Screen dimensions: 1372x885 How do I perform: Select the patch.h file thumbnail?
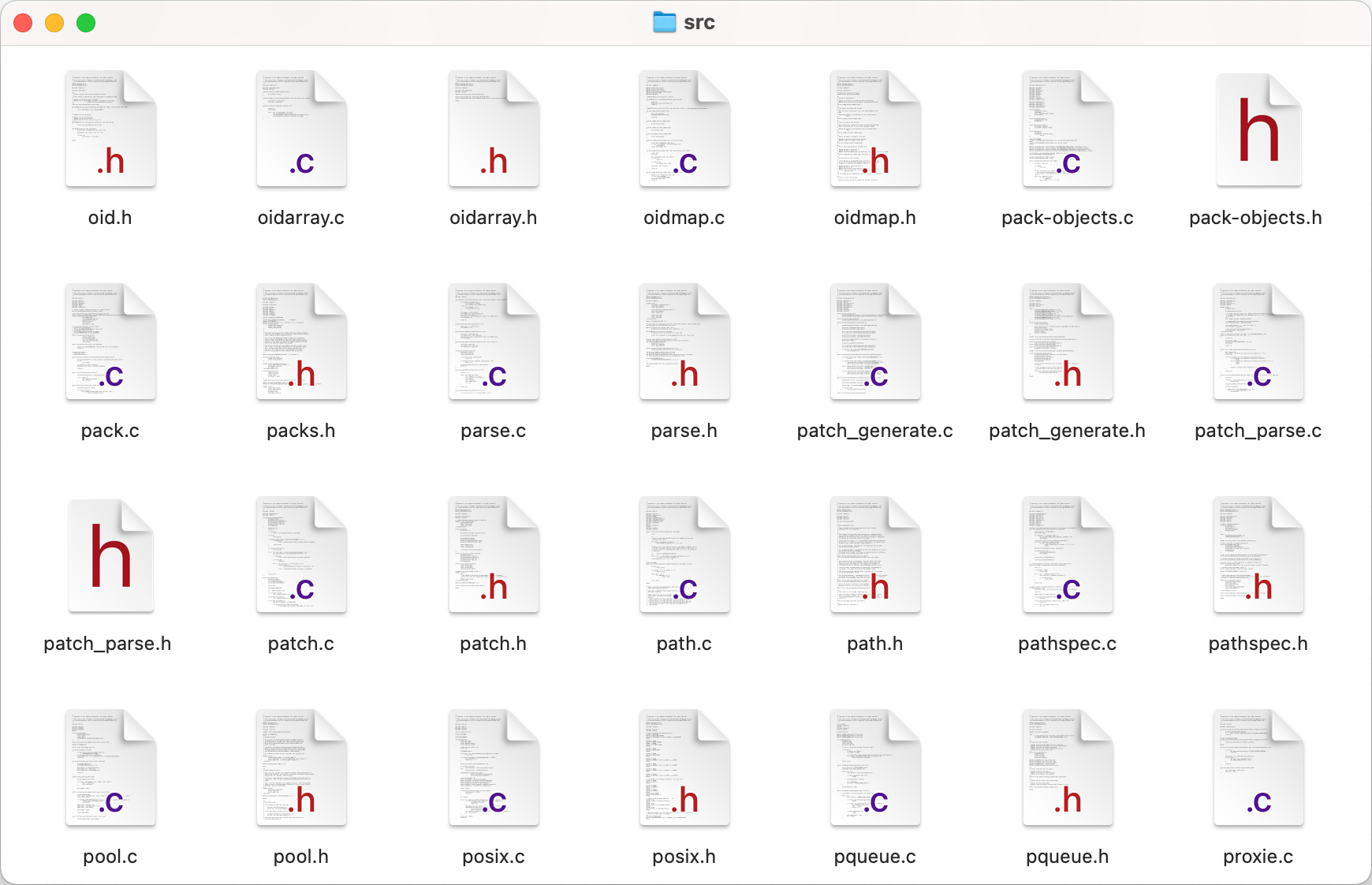tap(494, 555)
